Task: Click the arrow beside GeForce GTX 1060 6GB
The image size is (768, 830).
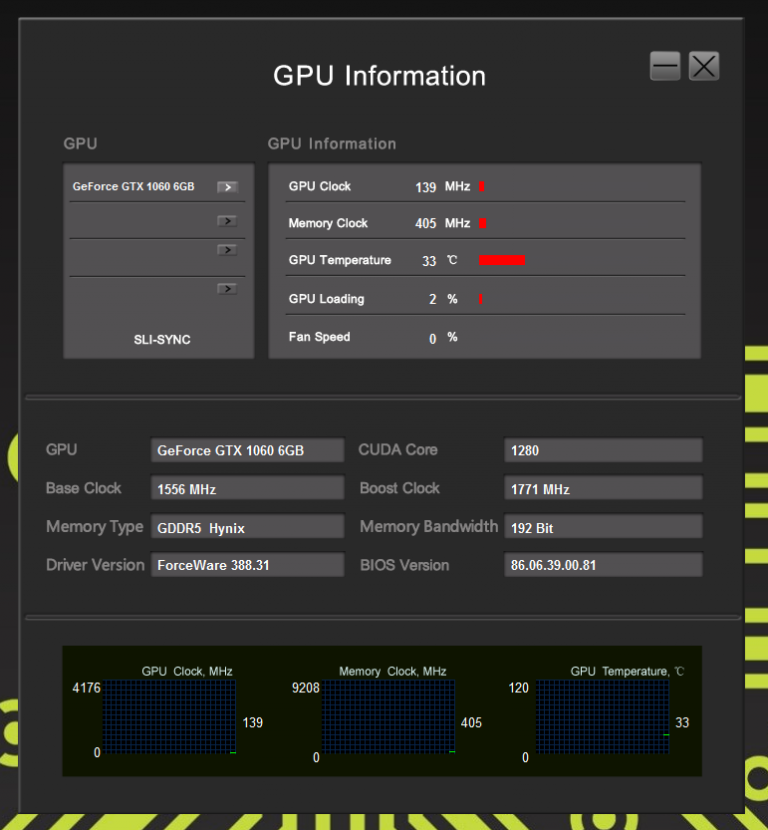Action: pyautogui.click(x=227, y=187)
